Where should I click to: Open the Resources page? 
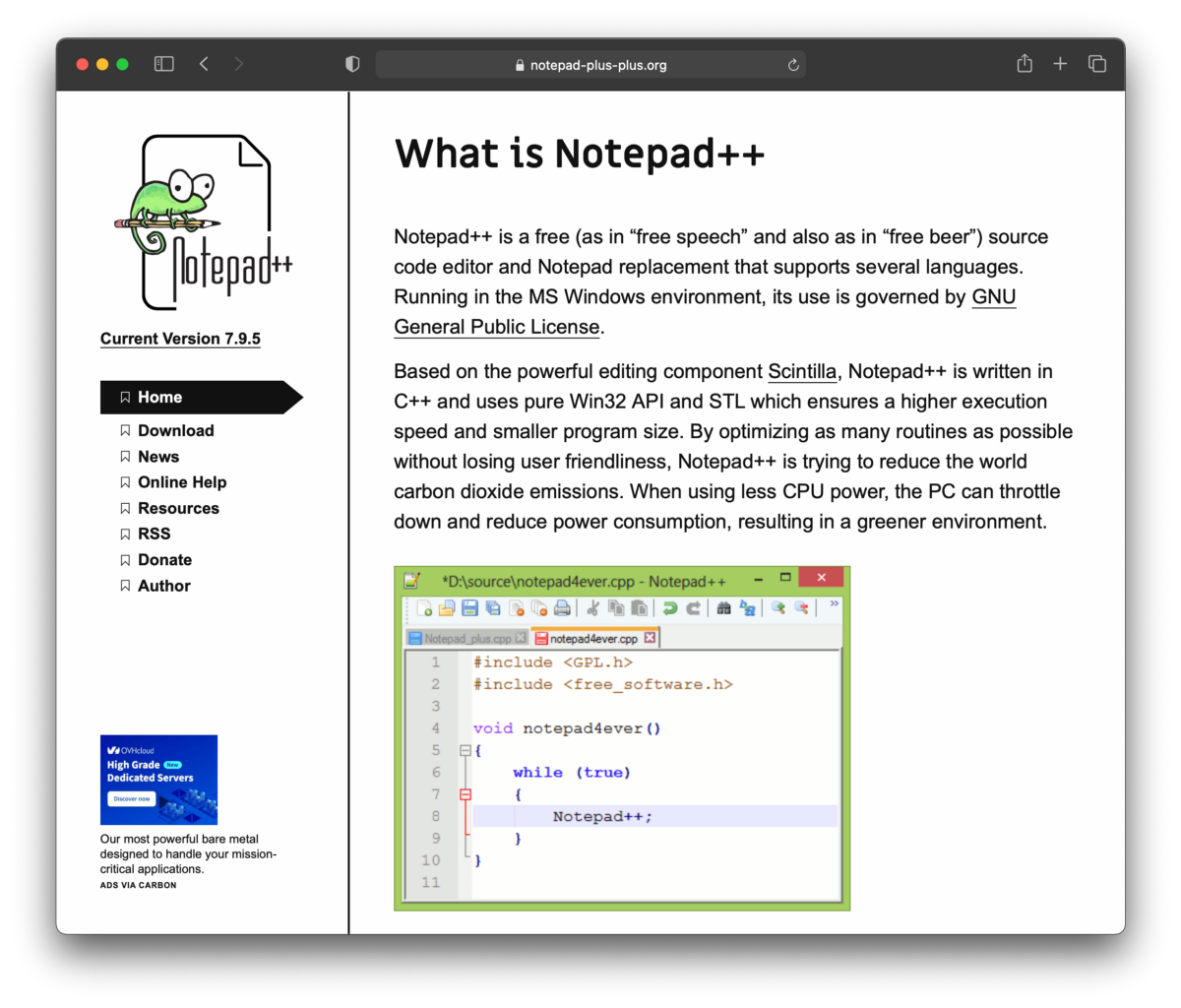(178, 508)
